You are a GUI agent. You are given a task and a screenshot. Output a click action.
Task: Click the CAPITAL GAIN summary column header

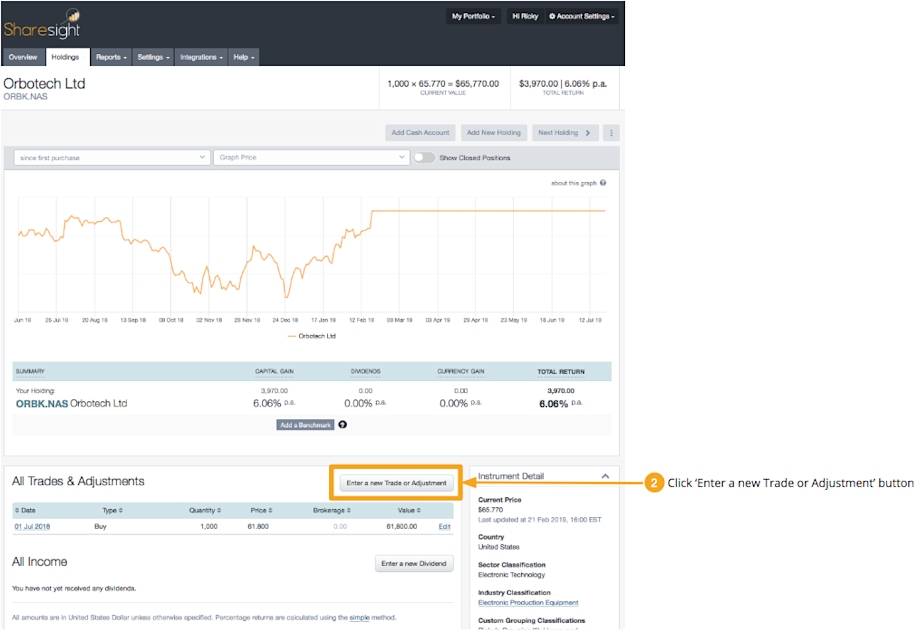pyautogui.click(x=274, y=371)
